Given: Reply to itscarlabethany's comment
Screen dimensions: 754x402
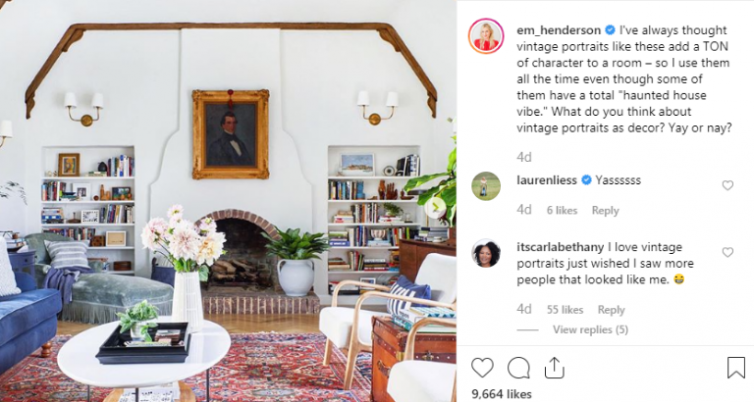Looking at the screenshot, I should [x=611, y=310].
